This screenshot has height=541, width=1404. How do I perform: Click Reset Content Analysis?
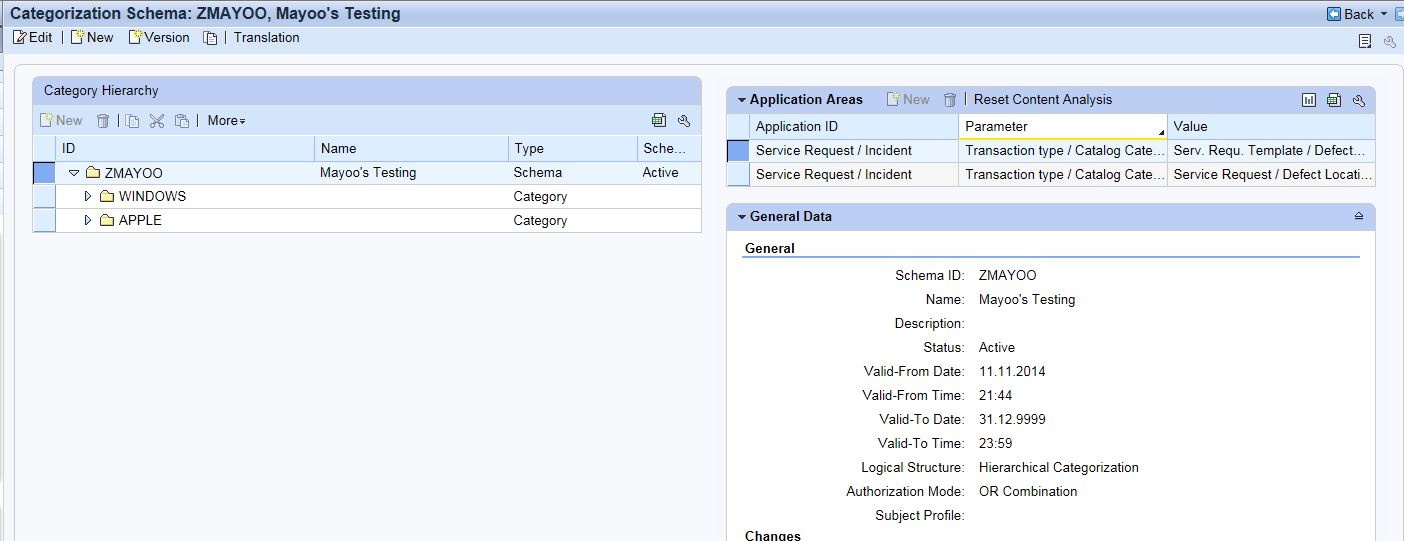pos(1043,99)
